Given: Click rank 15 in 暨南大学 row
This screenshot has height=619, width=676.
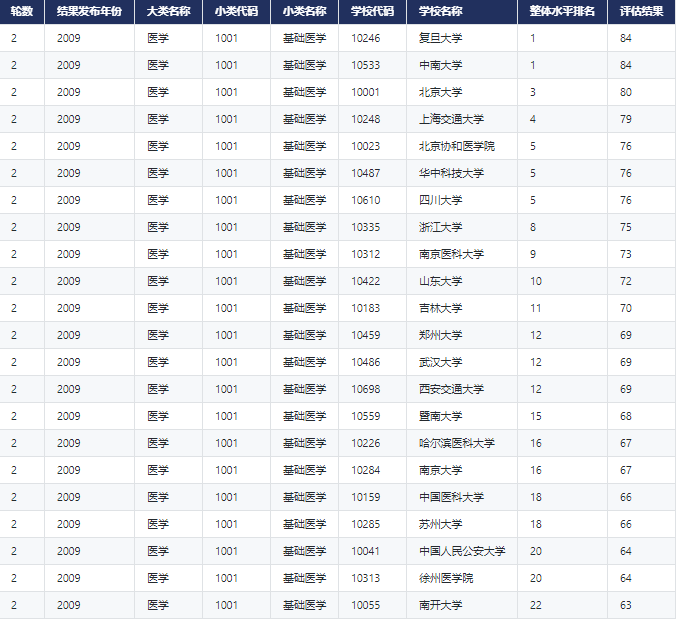Looking at the screenshot, I should (x=536, y=416).
